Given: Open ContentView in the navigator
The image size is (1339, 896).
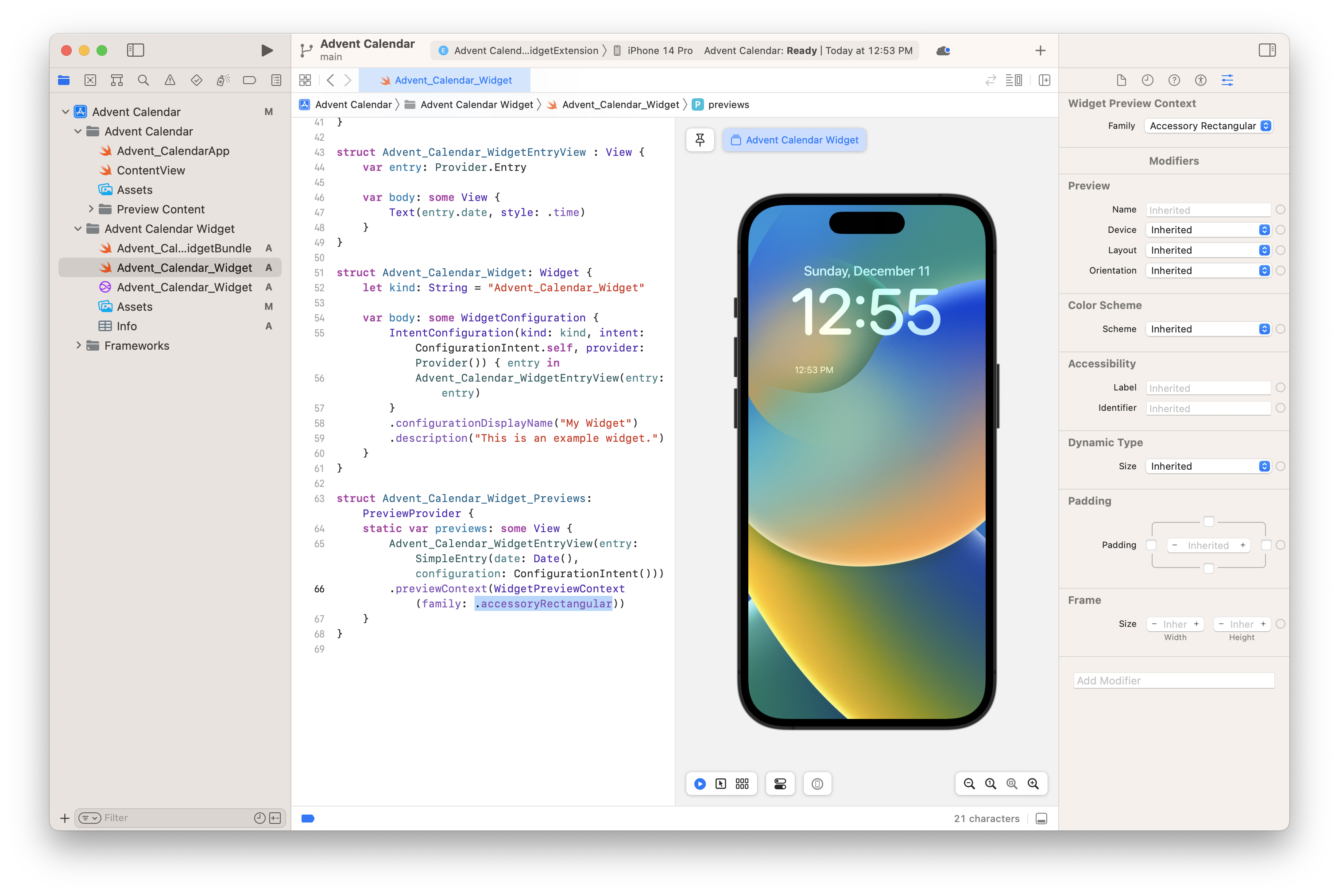Looking at the screenshot, I should point(151,170).
